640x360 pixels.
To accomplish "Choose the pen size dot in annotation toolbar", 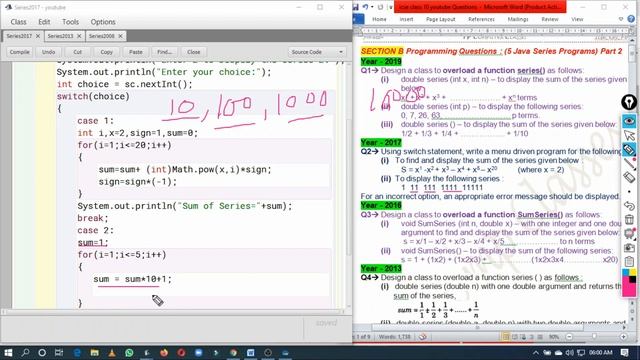I will [629, 191].
